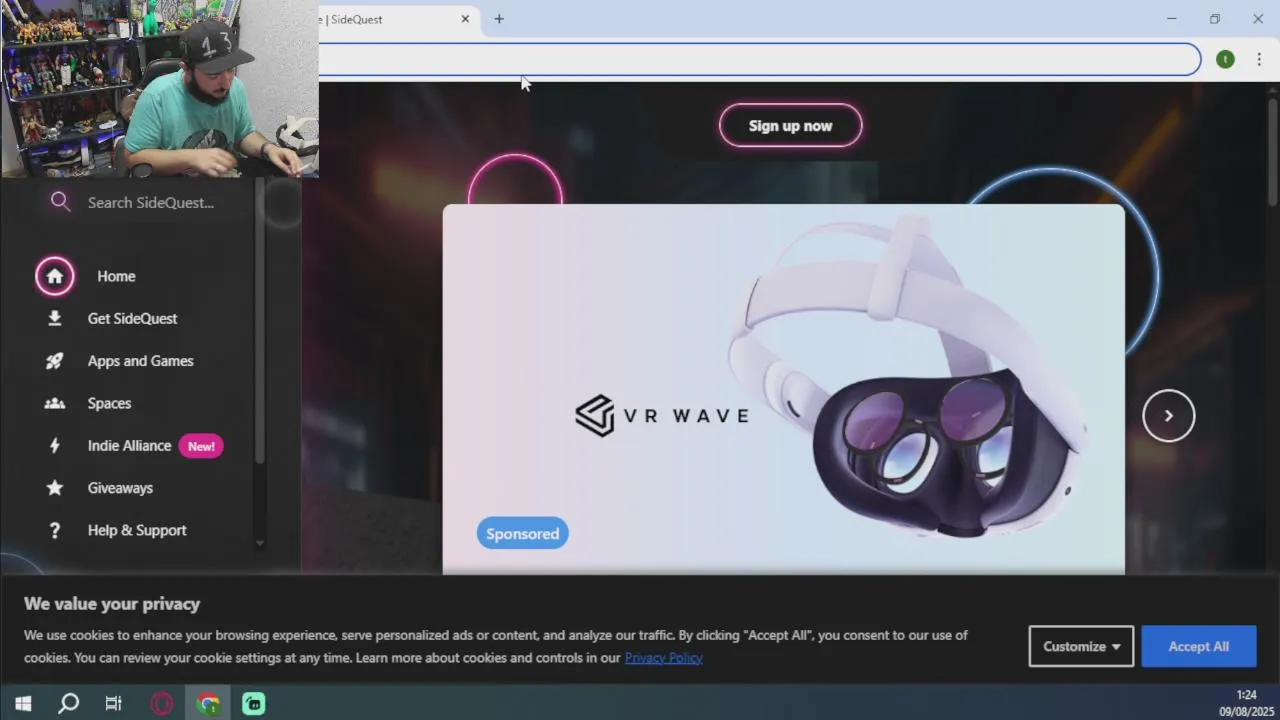Open Task View on the taskbar
The width and height of the screenshot is (1280, 720).
113,704
